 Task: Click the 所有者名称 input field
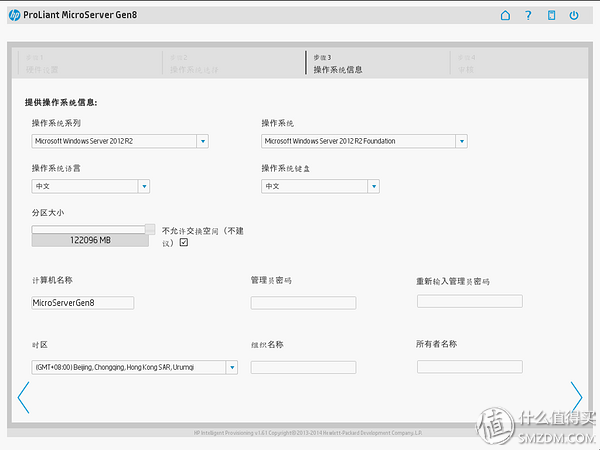pos(470,367)
